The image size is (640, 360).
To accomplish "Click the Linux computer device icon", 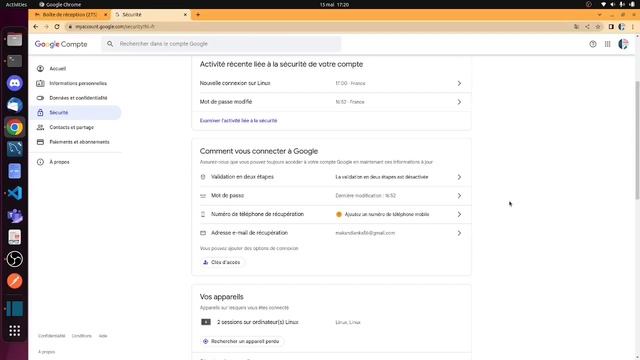I will coord(206,322).
